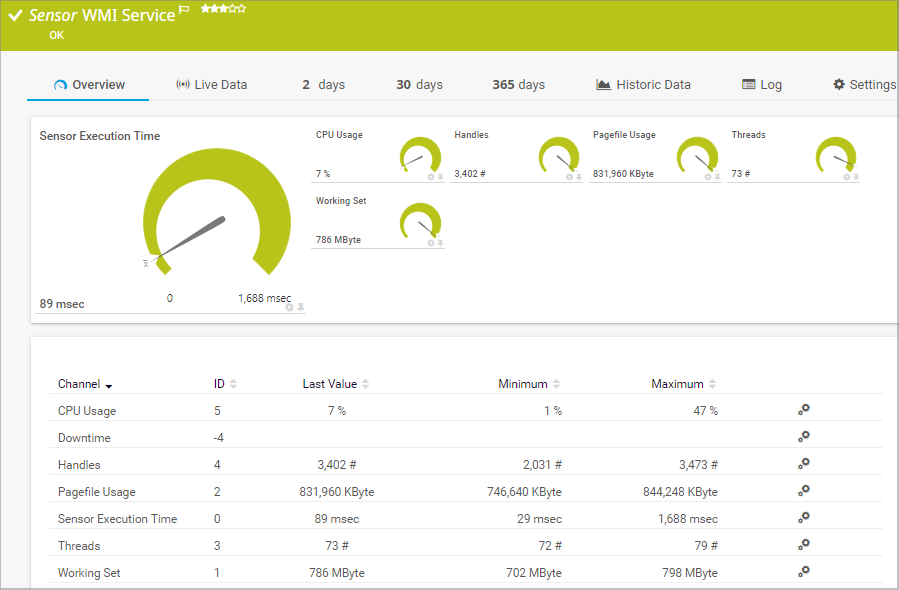Click gear icon in Handles table row
This screenshot has height=590, width=899.
coord(803,464)
